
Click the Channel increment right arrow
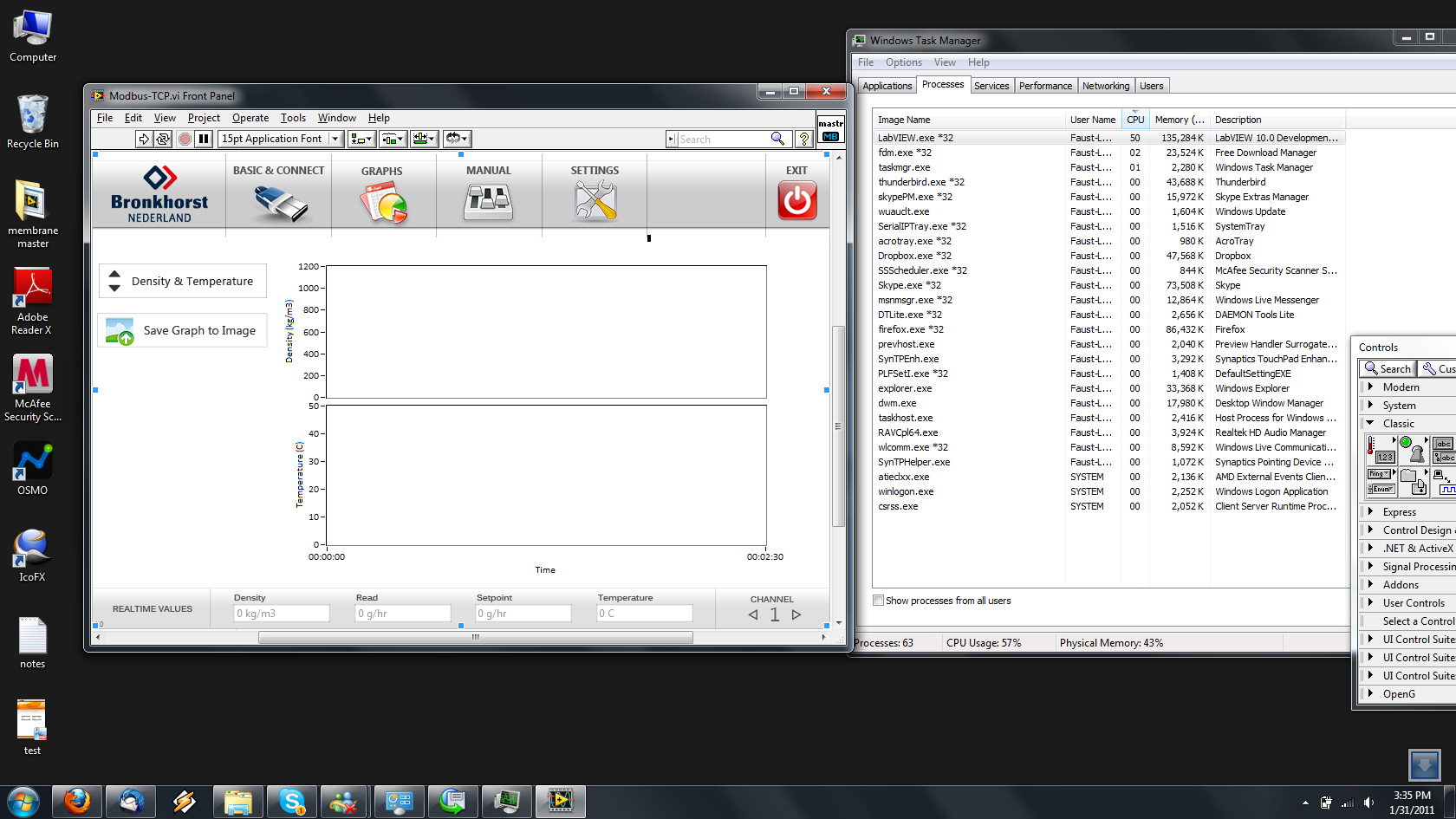coord(796,614)
